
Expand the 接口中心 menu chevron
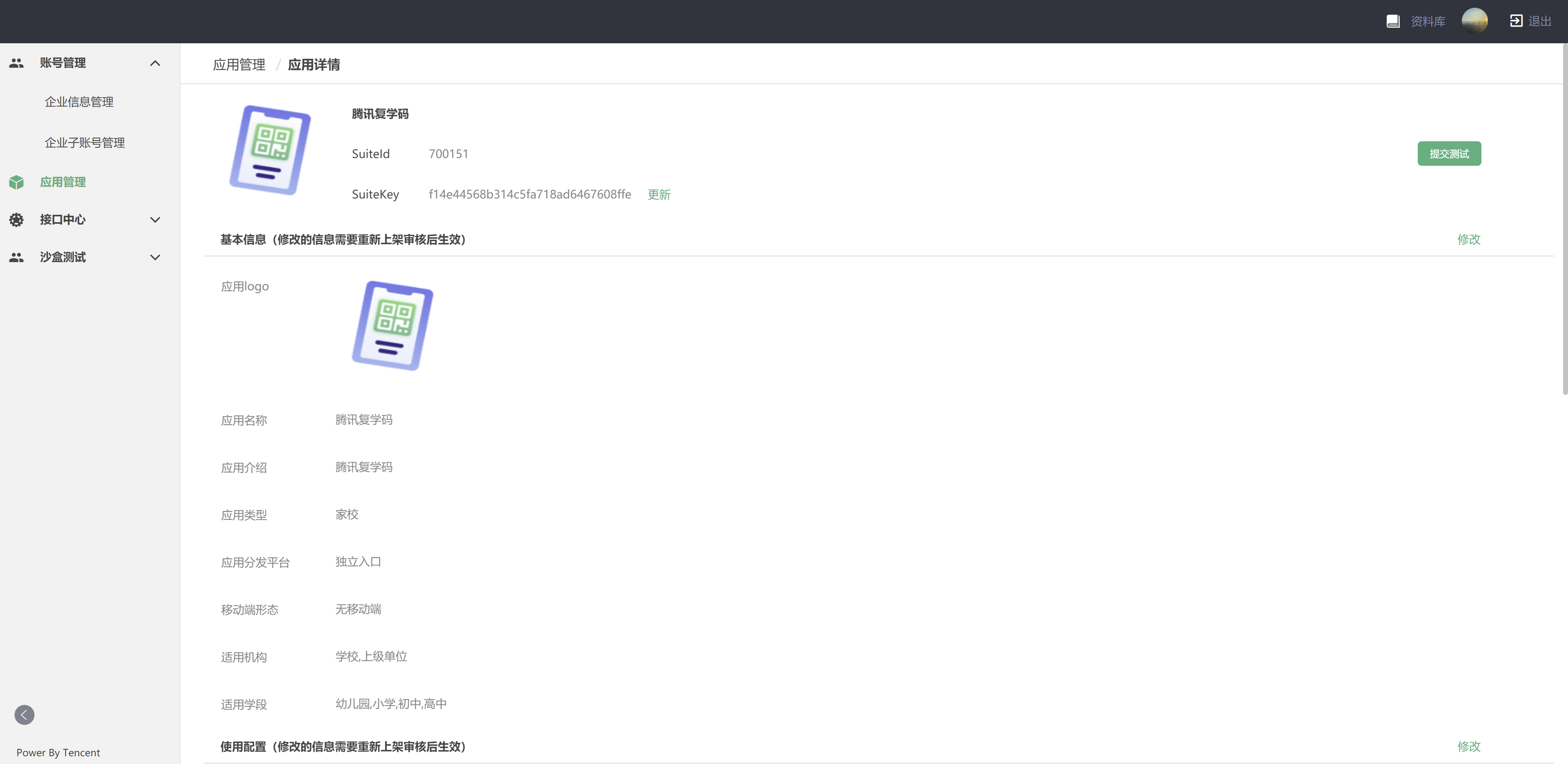pos(155,220)
